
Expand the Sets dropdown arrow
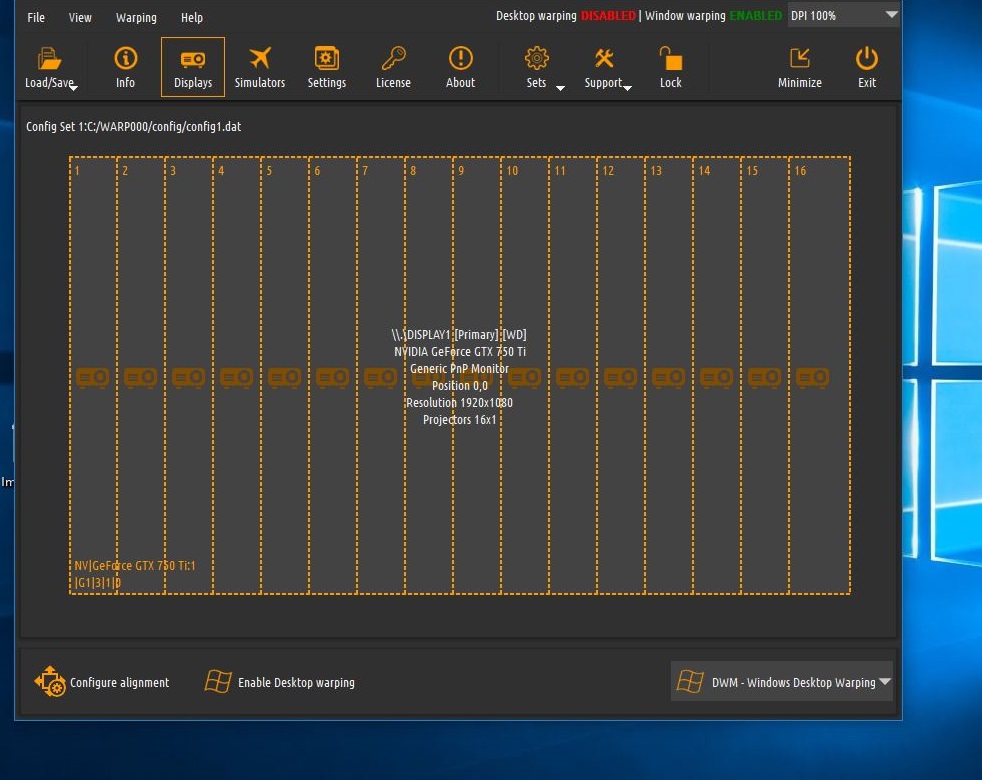[561, 88]
